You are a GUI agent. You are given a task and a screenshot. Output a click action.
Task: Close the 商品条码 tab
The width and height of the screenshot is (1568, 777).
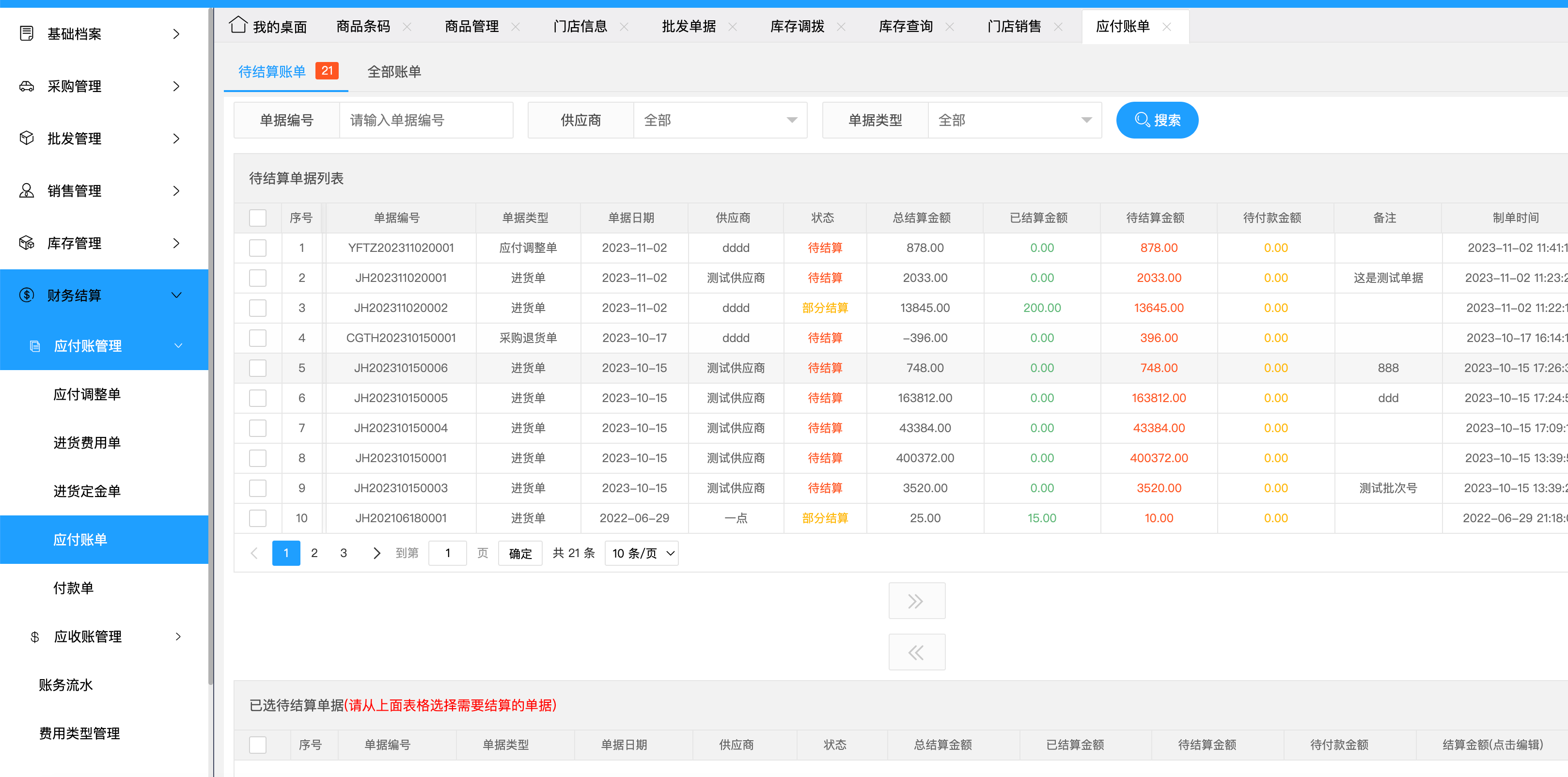point(407,26)
